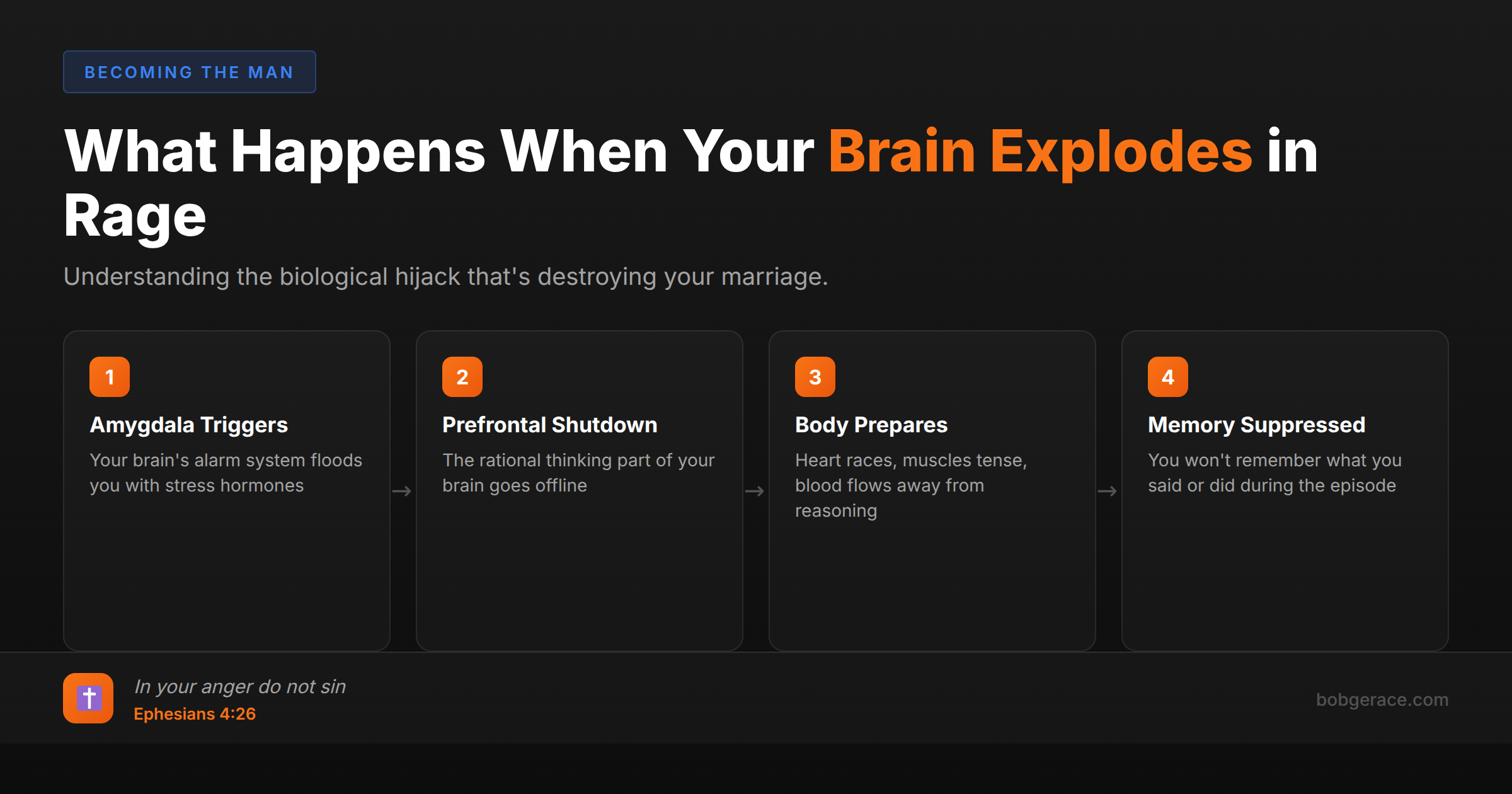Image resolution: width=1512 pixels, height=794 pixels.
Task: Click the arrow between step 3 and 4
Action: point(1108,490)
